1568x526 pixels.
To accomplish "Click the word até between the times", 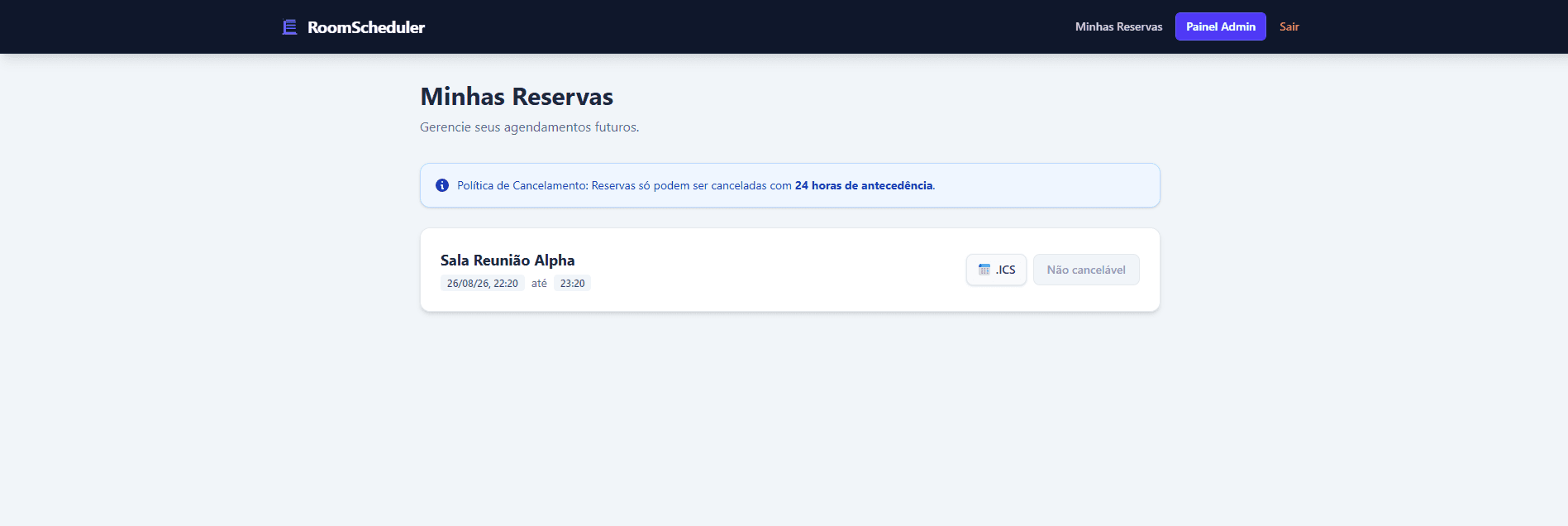I will click(539, 283).
